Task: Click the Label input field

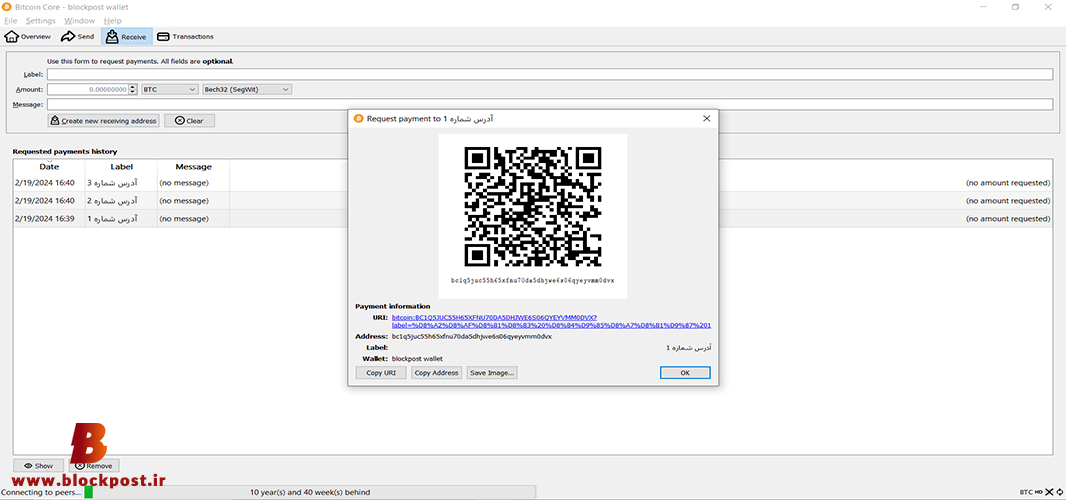Action: tap(550, 74)
